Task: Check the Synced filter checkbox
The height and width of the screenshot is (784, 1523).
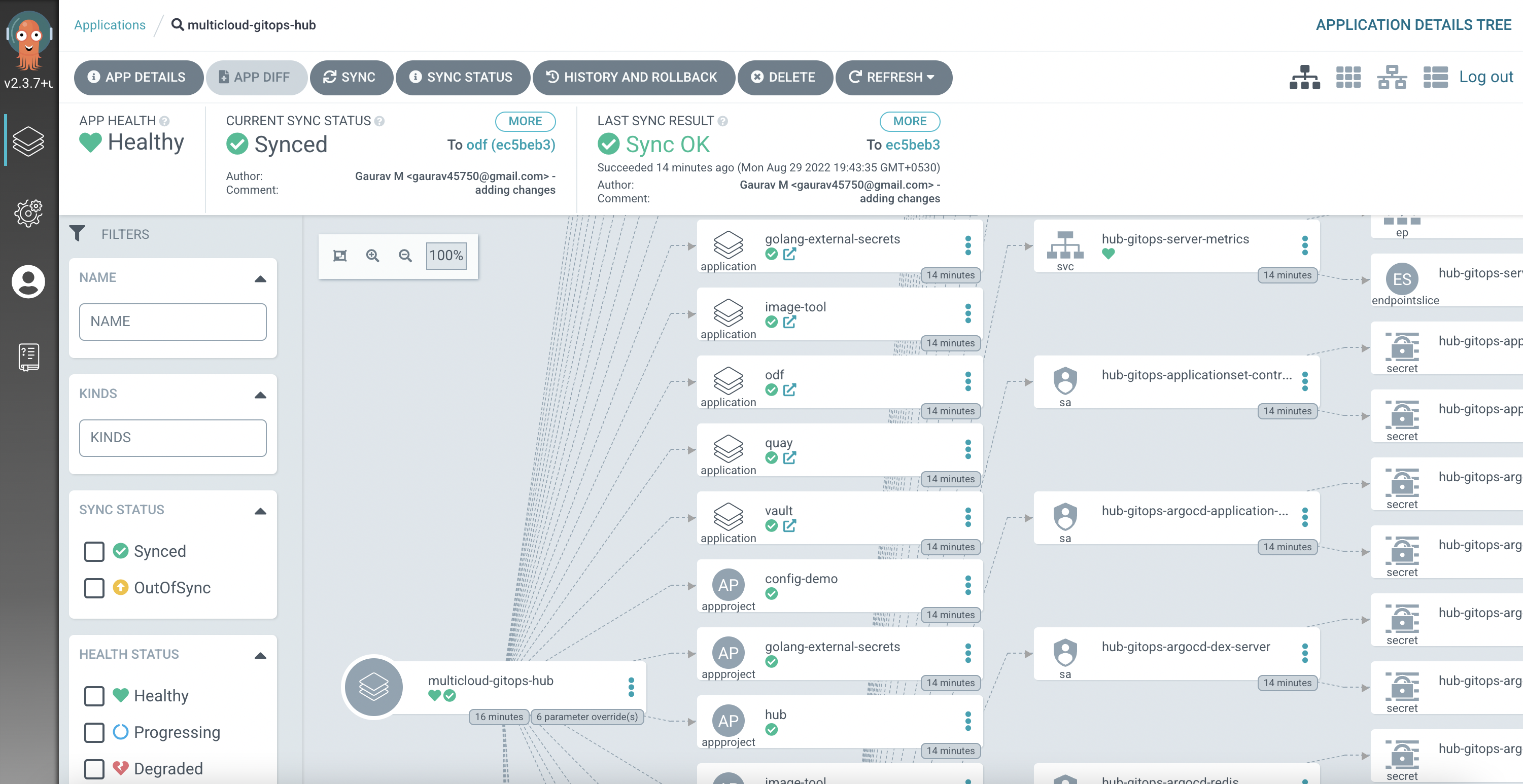Action: click(x=94, y=552)
